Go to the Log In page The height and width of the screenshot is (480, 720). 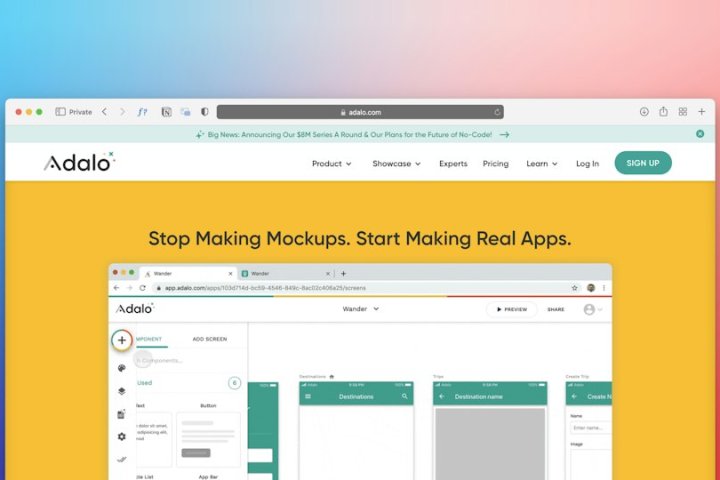587,164
